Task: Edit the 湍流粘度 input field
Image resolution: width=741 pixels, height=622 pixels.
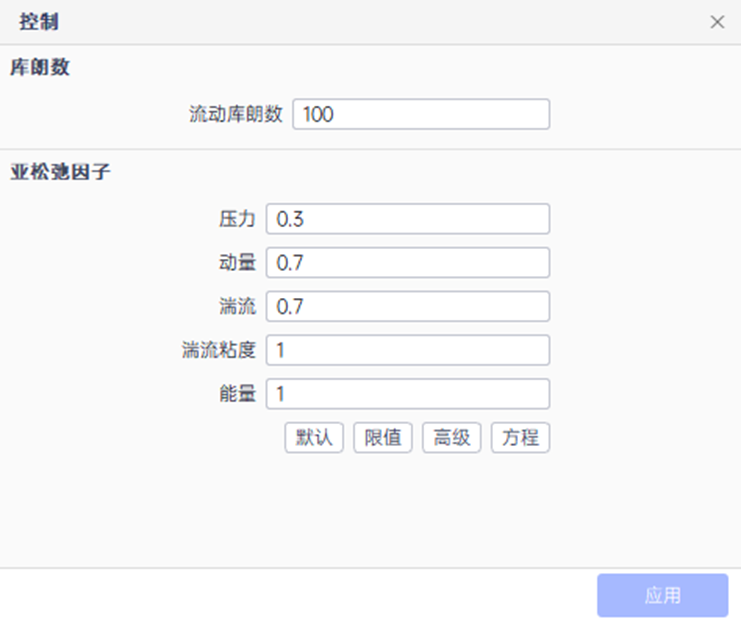Action: [x=408, y=350]
